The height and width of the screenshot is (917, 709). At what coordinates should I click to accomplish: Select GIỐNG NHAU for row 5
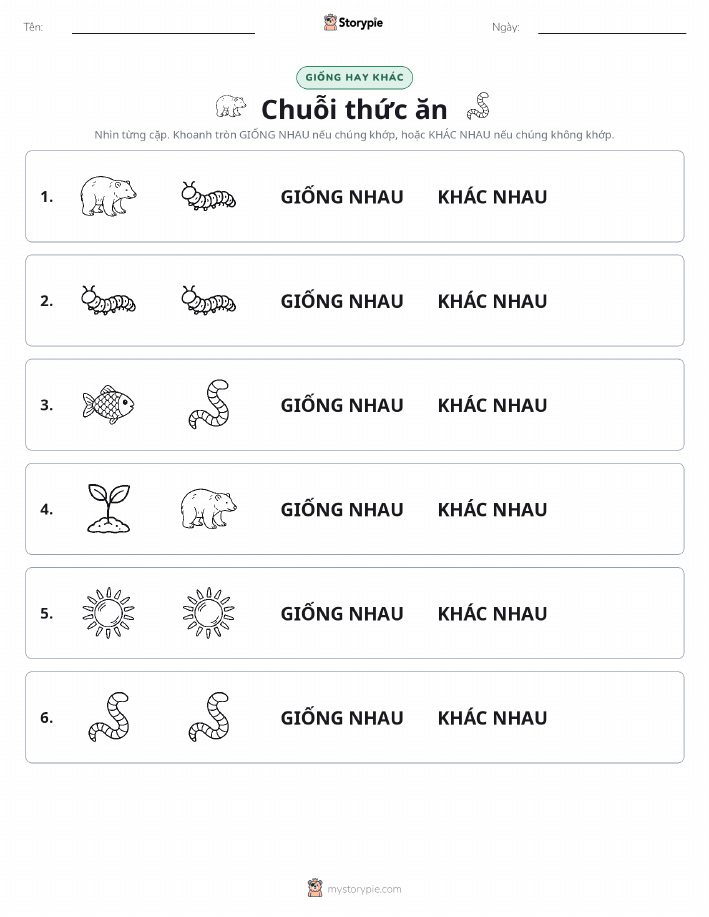[342, 613]
